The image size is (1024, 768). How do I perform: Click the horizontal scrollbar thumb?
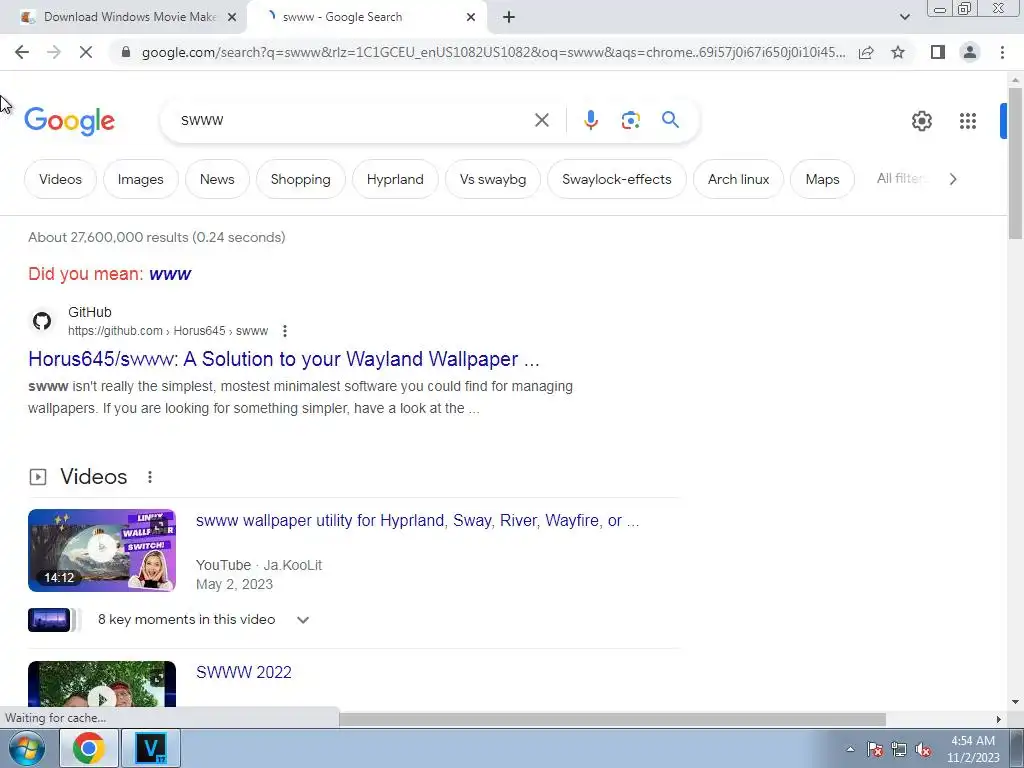pyautogui.click(x=612, y=719)
